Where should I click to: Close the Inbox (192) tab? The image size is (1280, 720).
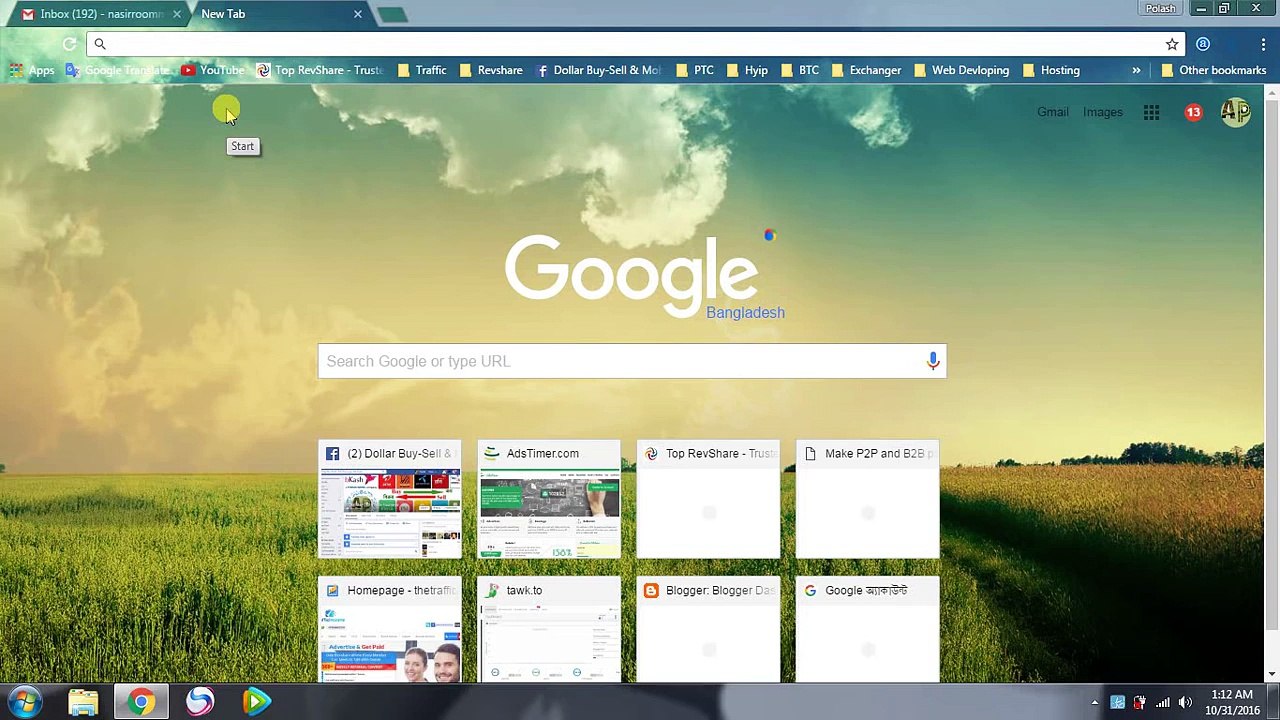pyautogui.click(x=177, y=14)
